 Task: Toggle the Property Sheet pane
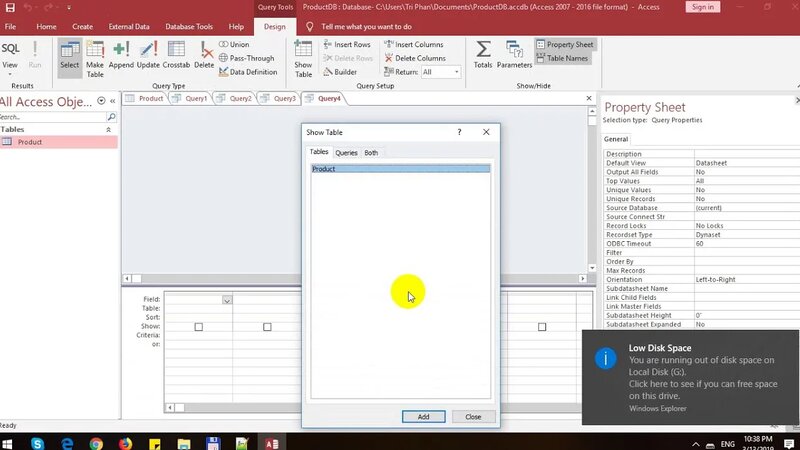click(x=565, y=44)
